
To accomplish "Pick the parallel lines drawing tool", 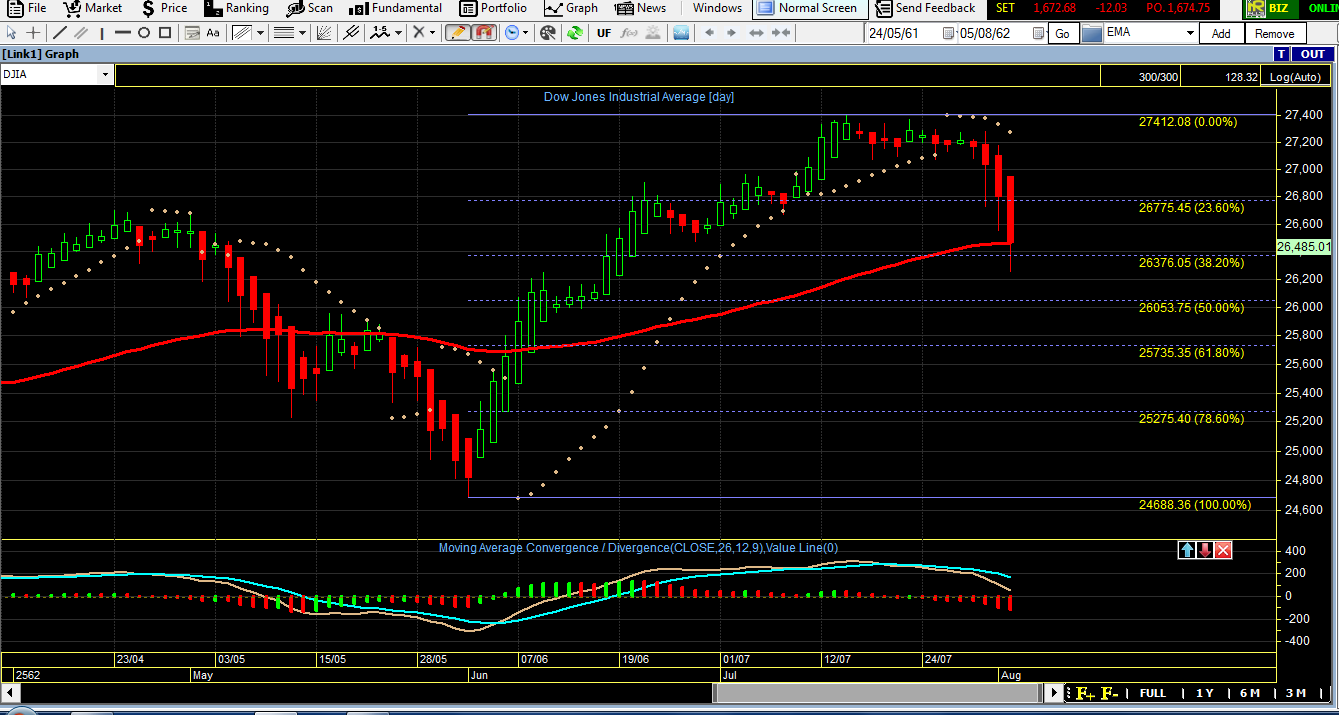I will [80, 33].
